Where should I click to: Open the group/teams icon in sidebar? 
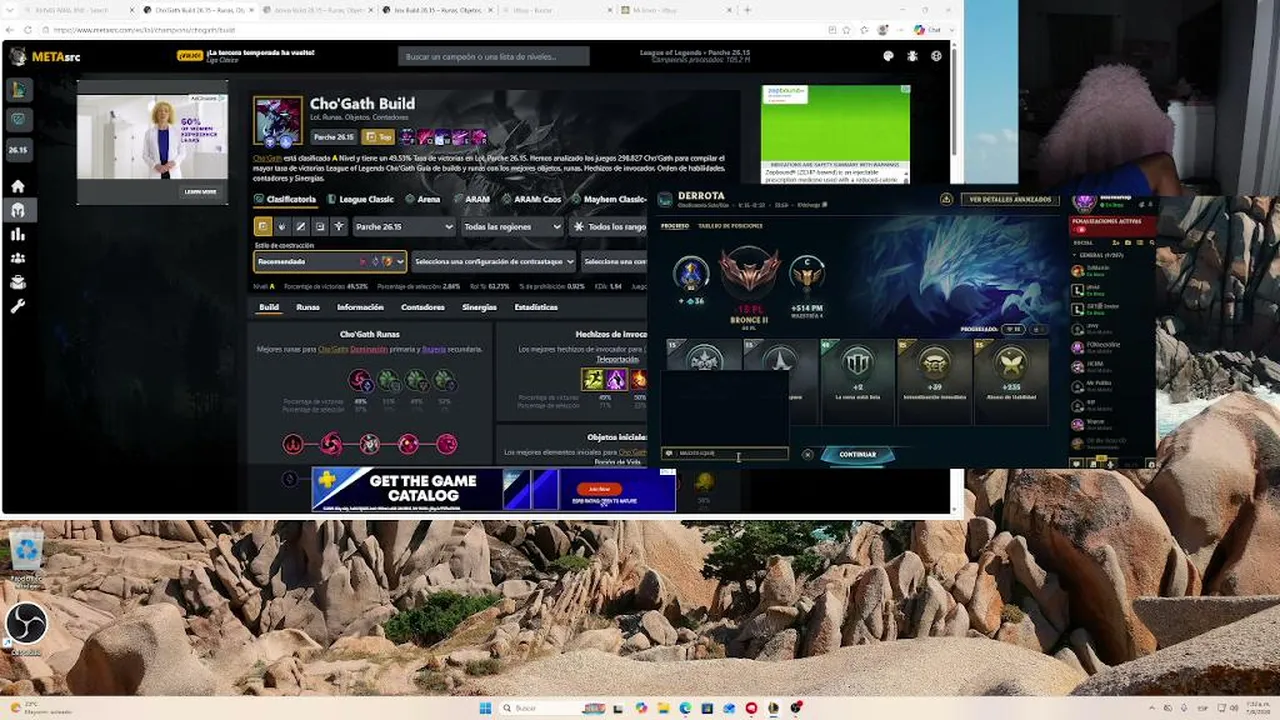pyautogui.click(x=18, y=258)
